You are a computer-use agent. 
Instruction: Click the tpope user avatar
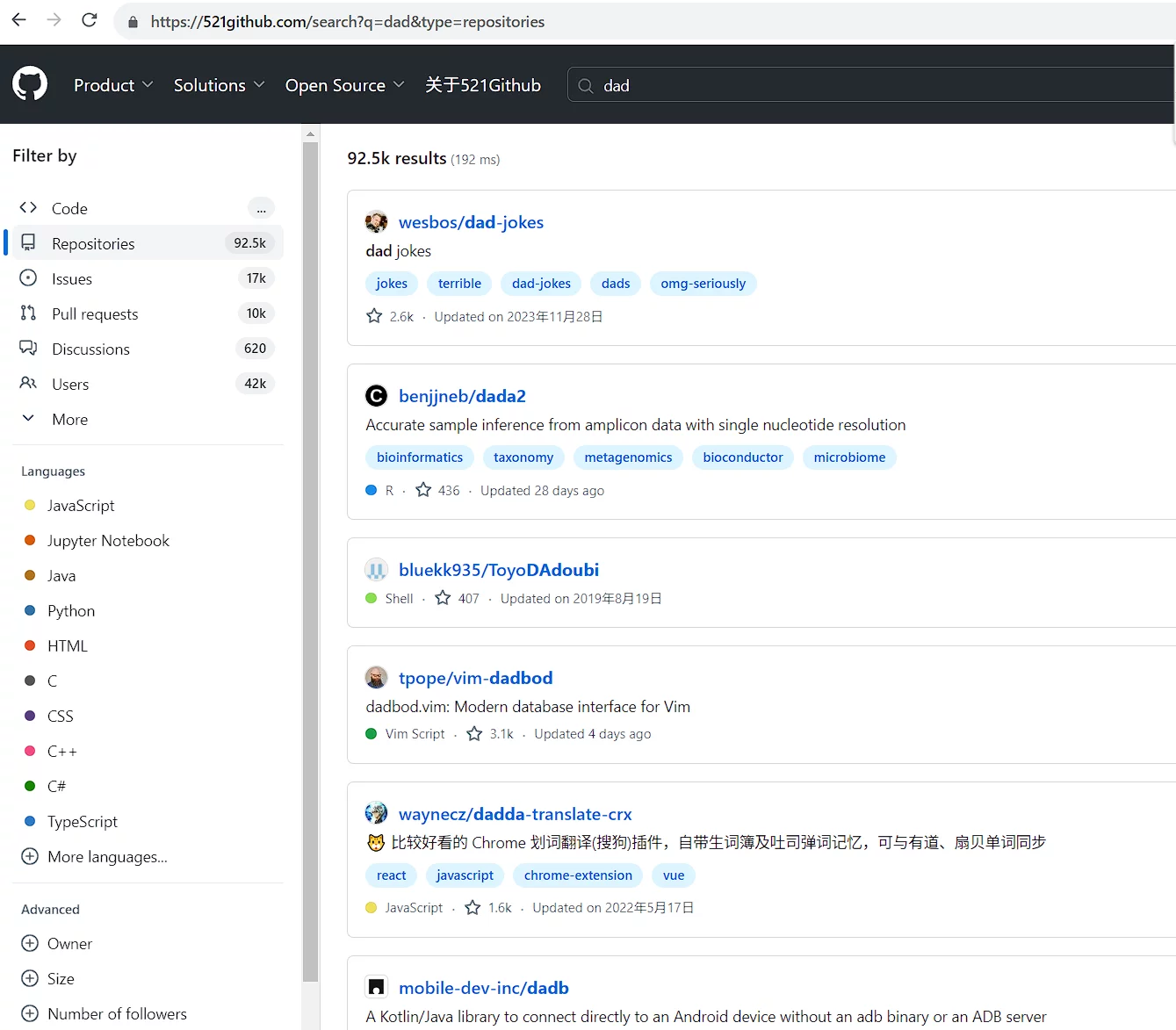[376, 678]
